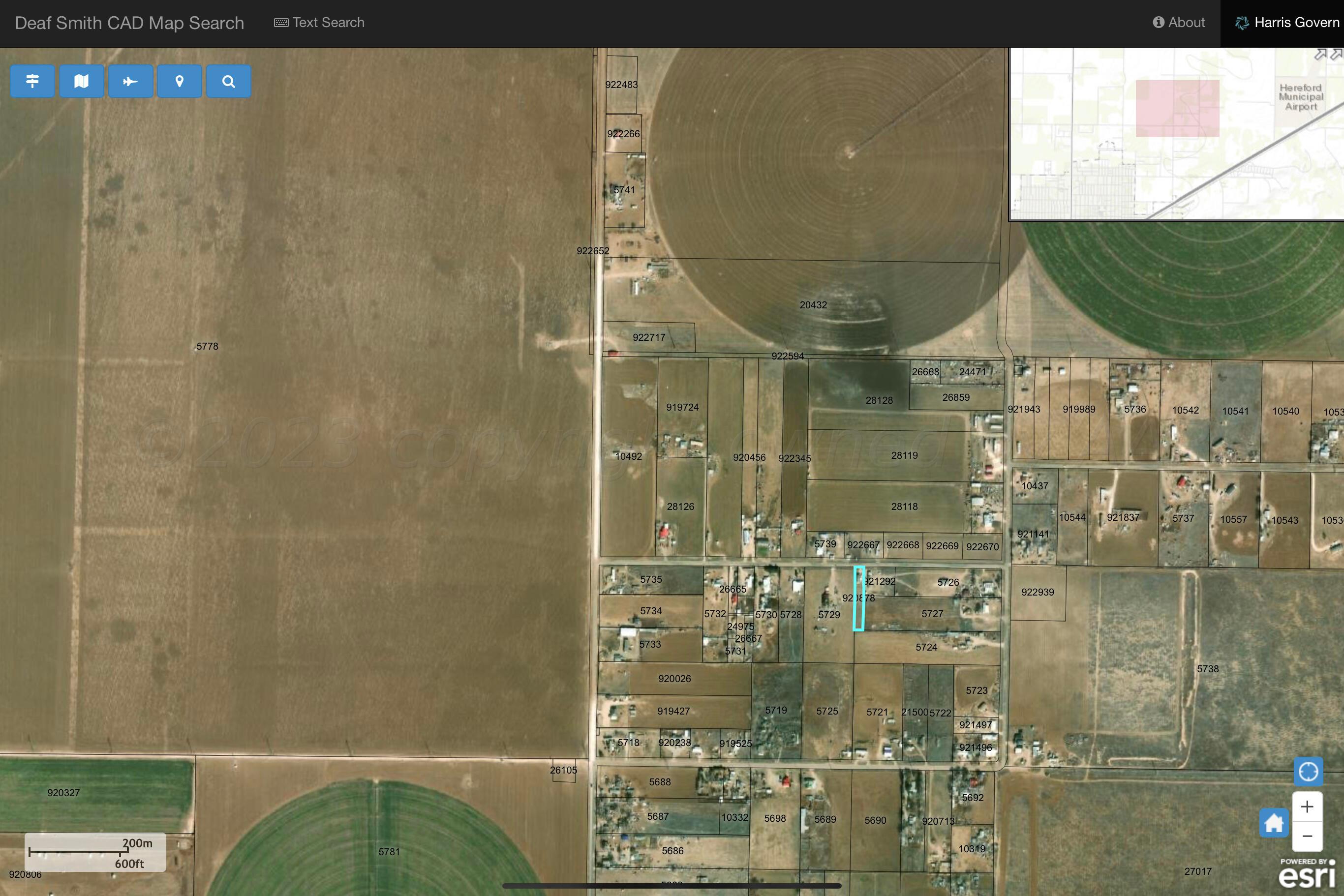Activate the geolocate crosshair control

click(1309, 772)
